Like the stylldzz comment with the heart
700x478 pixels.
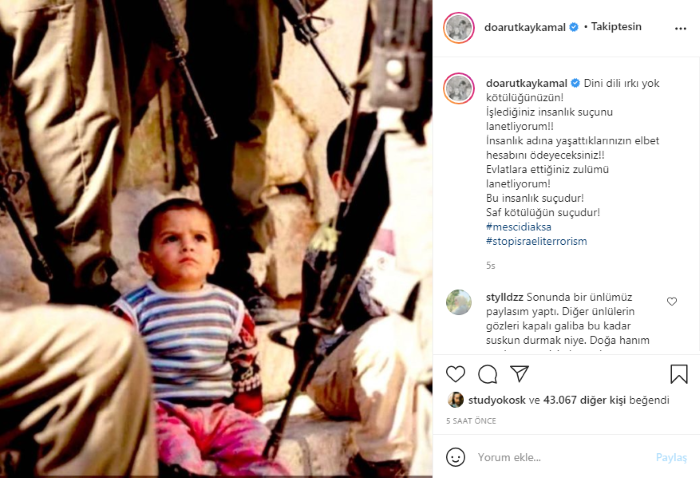click(672, 302)
